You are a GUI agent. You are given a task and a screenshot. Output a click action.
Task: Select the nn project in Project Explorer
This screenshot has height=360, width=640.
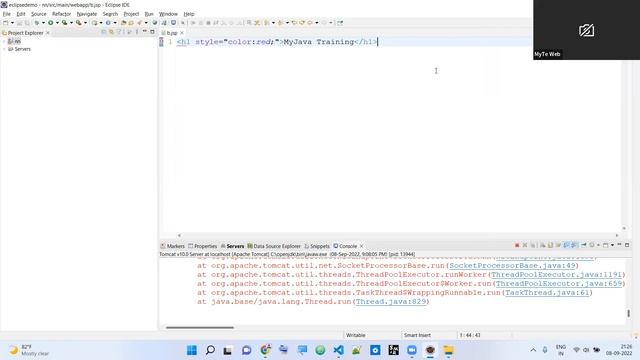pyautogui.click(x=14, y=41)
